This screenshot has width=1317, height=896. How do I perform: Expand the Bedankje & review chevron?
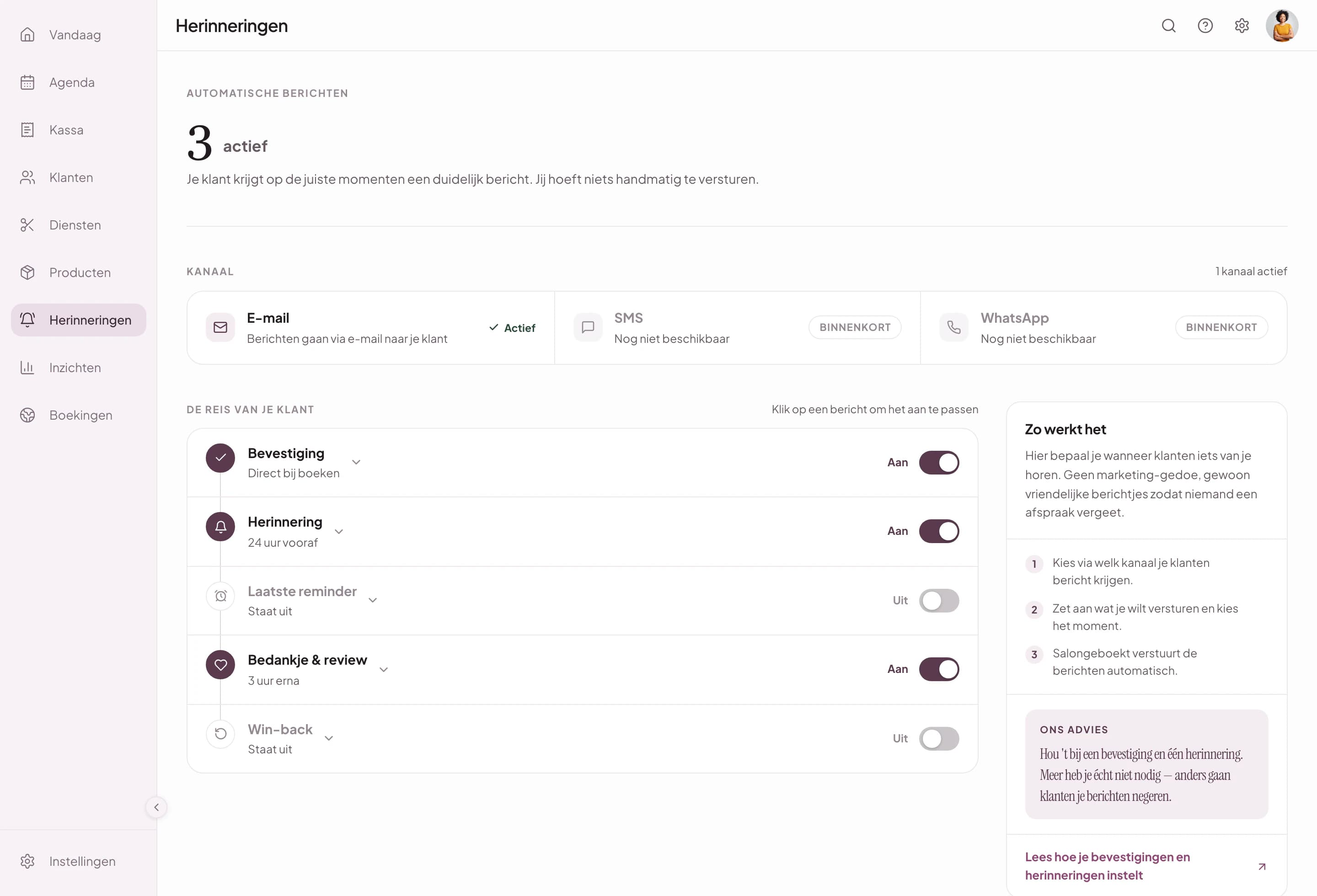[x=384, y=669]
